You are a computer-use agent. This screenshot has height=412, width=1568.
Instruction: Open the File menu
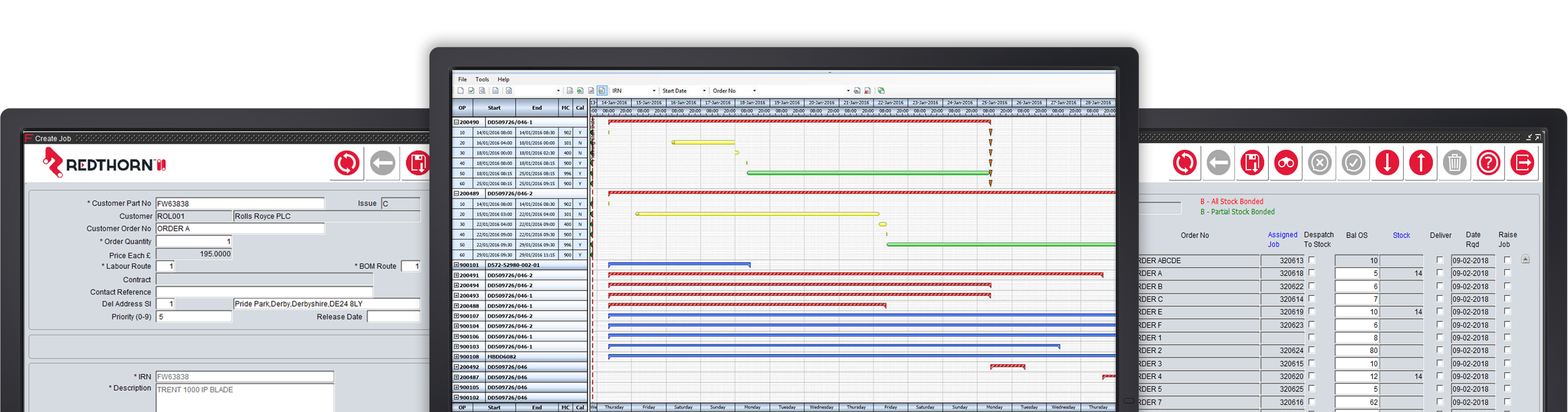coord(463,79)
